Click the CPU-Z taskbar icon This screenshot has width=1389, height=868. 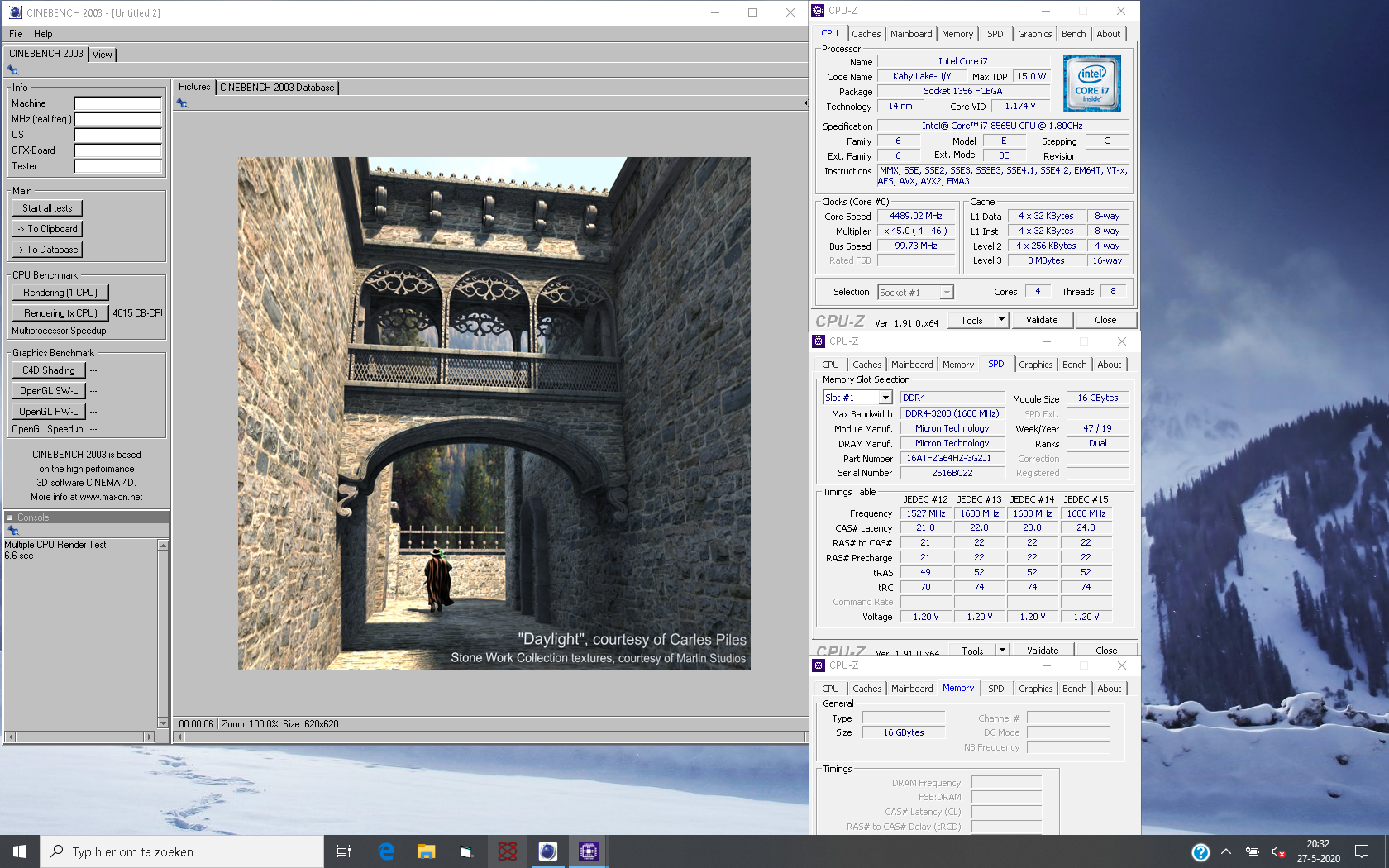pyautogui.click(x=588, y=851)
